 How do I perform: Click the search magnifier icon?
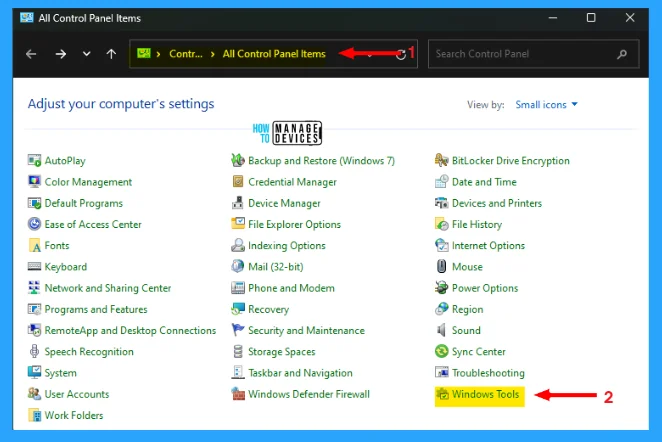click(621, 54)
